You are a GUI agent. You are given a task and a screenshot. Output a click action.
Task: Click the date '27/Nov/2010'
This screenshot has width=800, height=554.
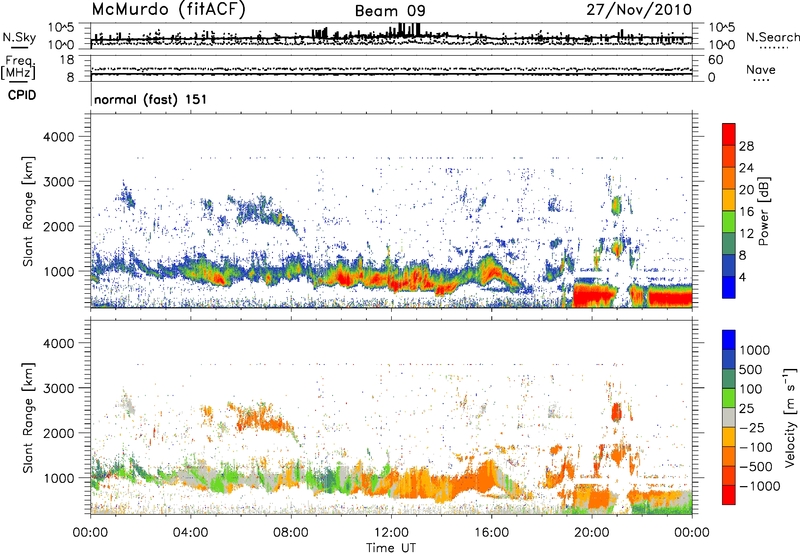[x=639, y=10]
